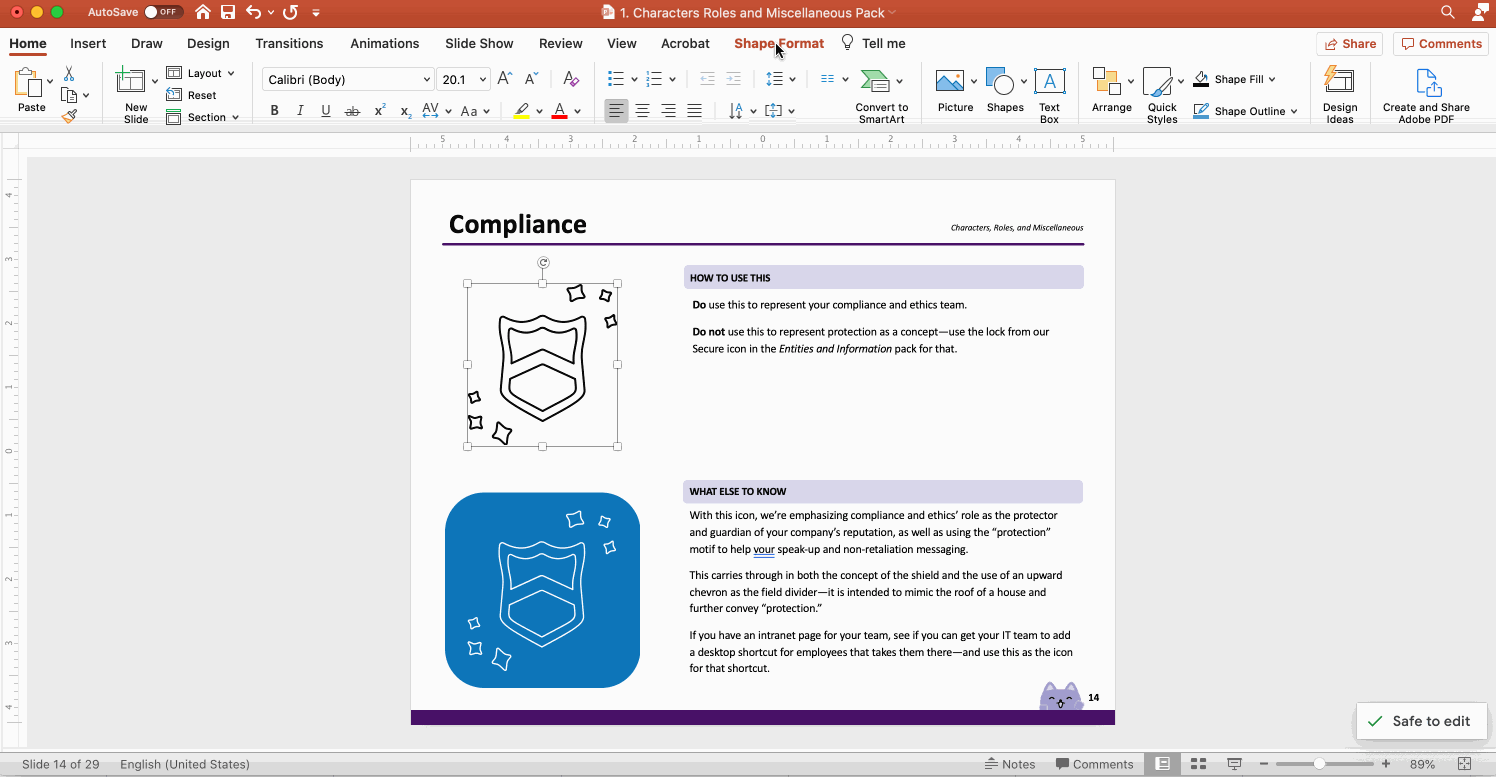Insert a Text Box
This screenshot has width=1496, height=777.
(1049, 97)
